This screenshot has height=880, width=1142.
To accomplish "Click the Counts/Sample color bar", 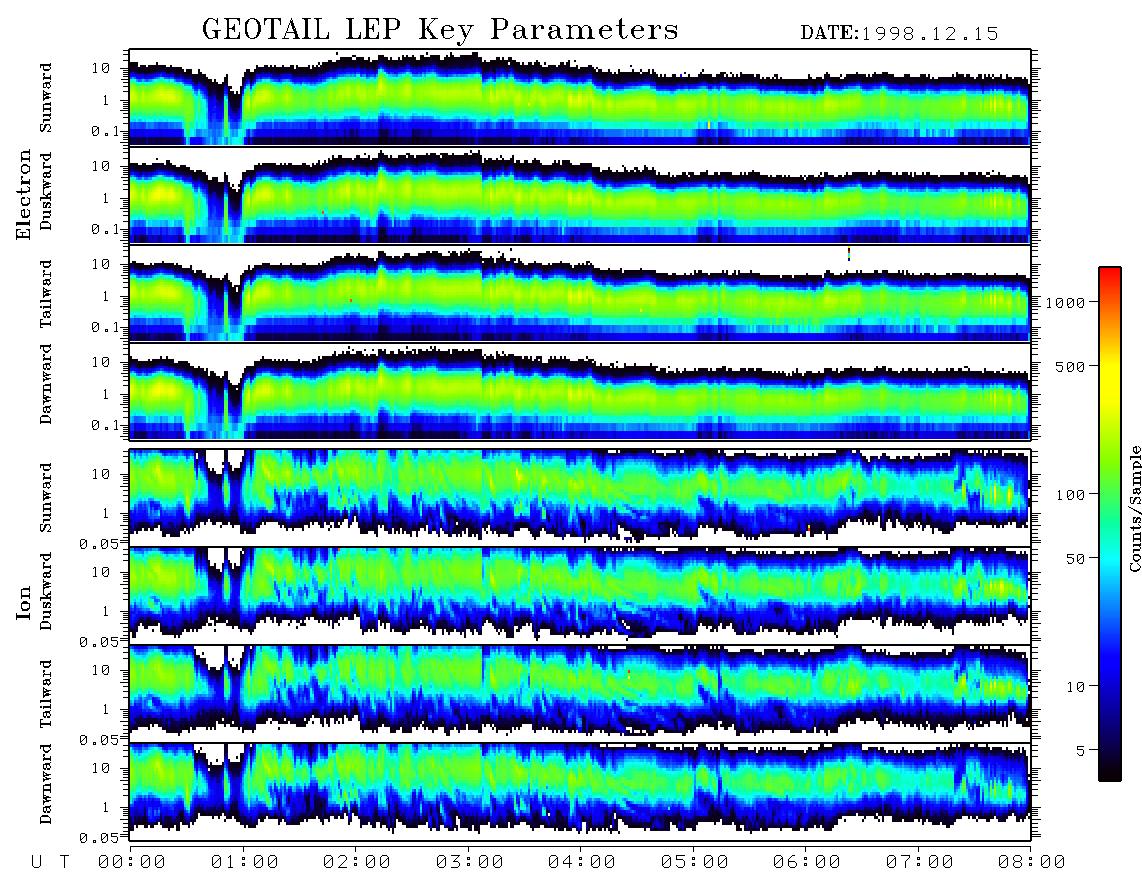I will click(x=1110, y=524).
